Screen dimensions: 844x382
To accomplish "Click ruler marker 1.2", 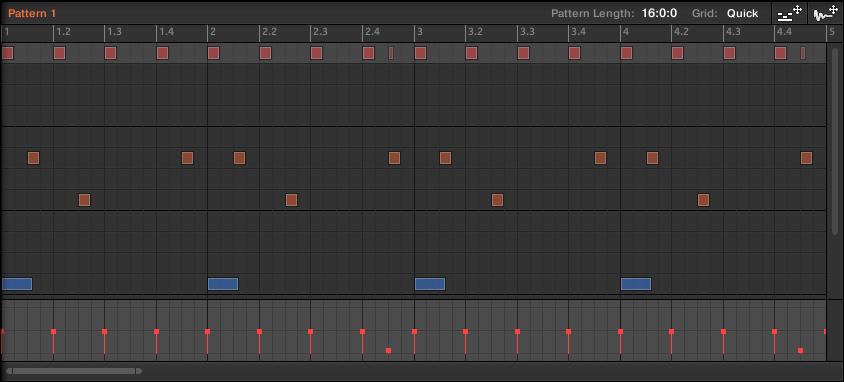I will [64, 32].
